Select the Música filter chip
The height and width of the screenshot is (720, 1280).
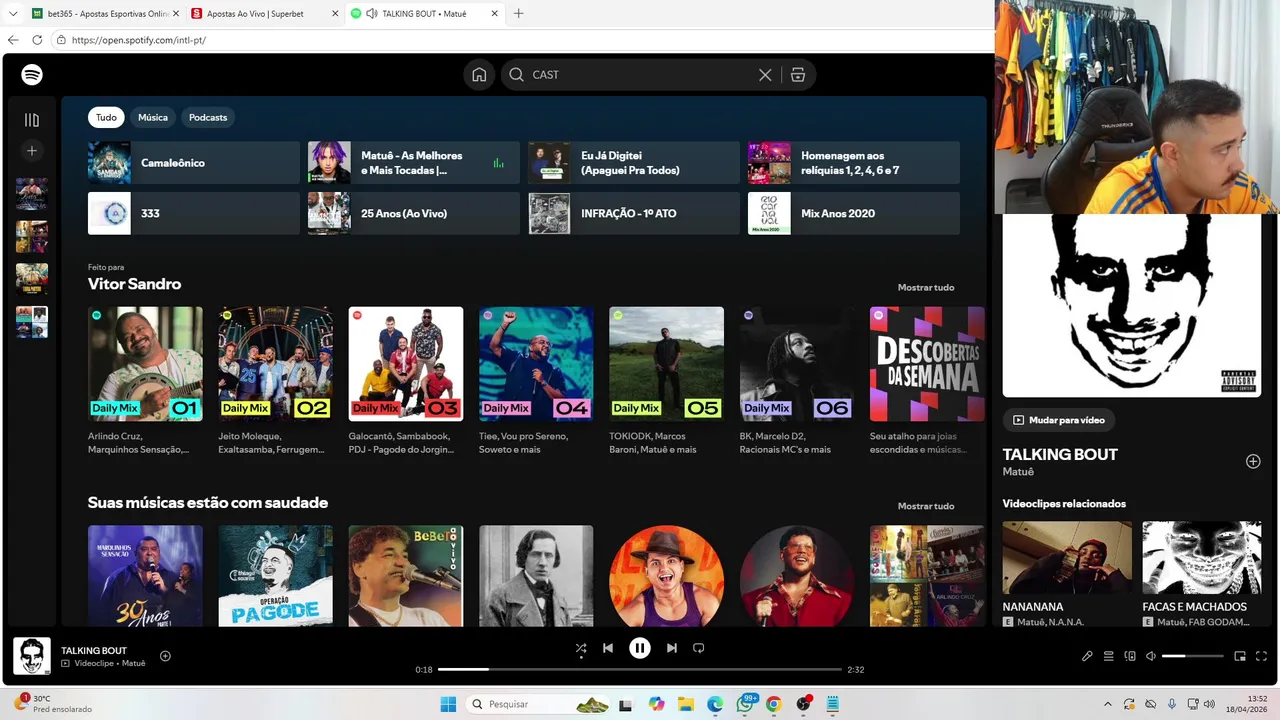coord(153,117)
